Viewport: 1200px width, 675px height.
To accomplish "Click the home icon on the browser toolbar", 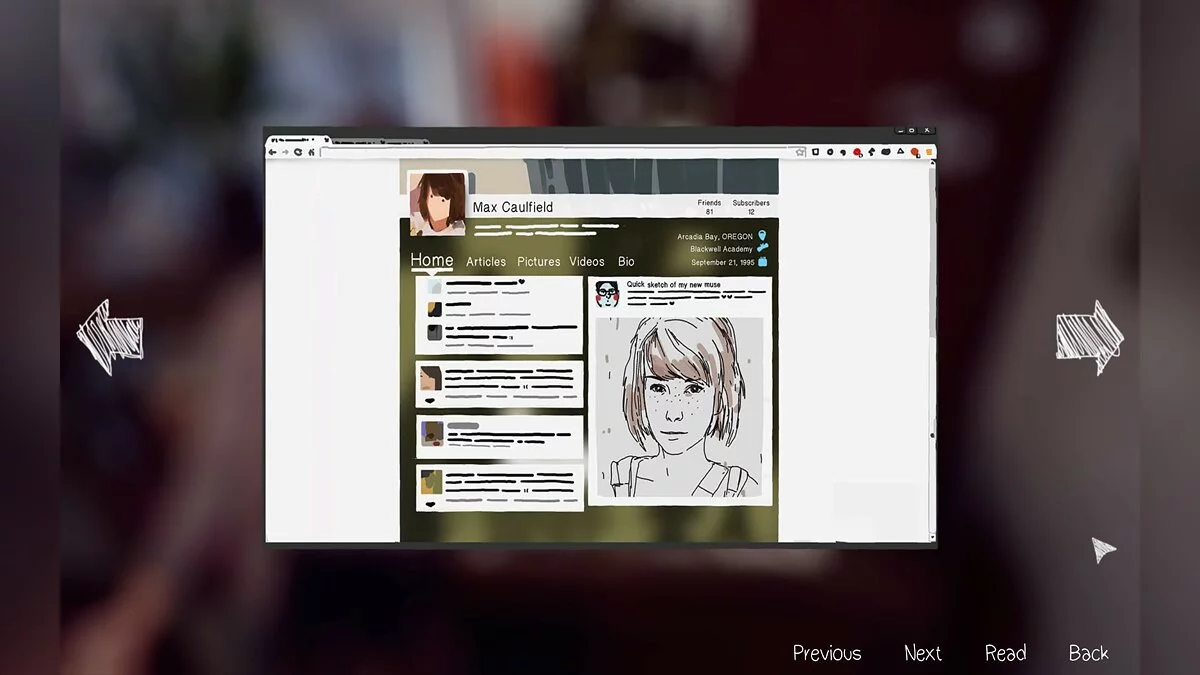I will pyautogui.click(x=313, y=150).
